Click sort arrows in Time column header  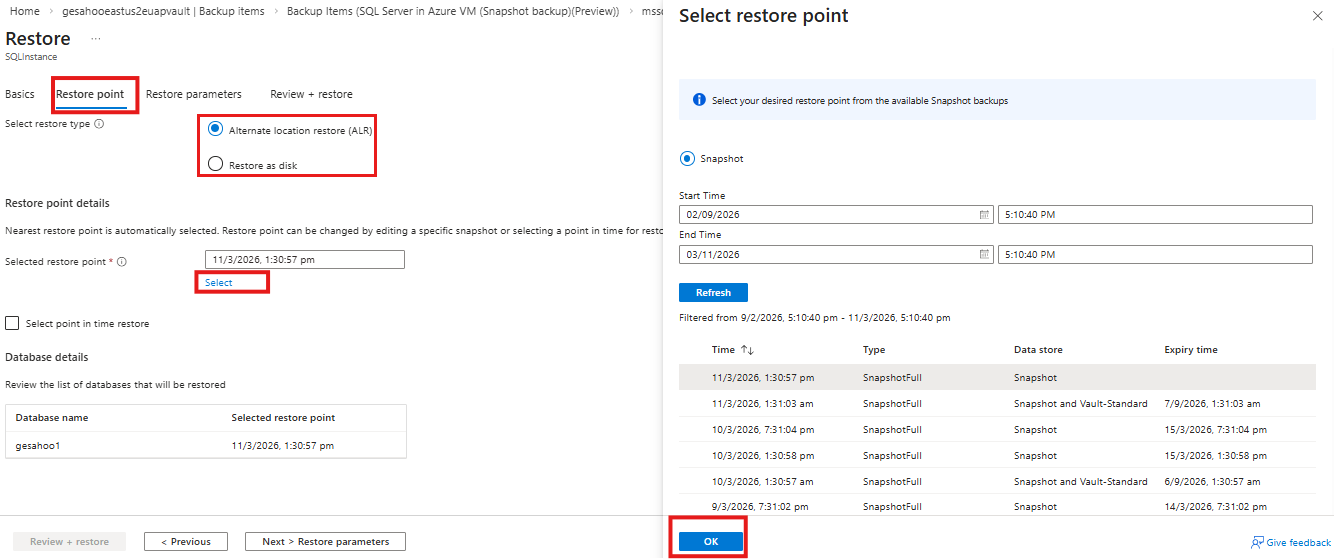click(747, 350)
